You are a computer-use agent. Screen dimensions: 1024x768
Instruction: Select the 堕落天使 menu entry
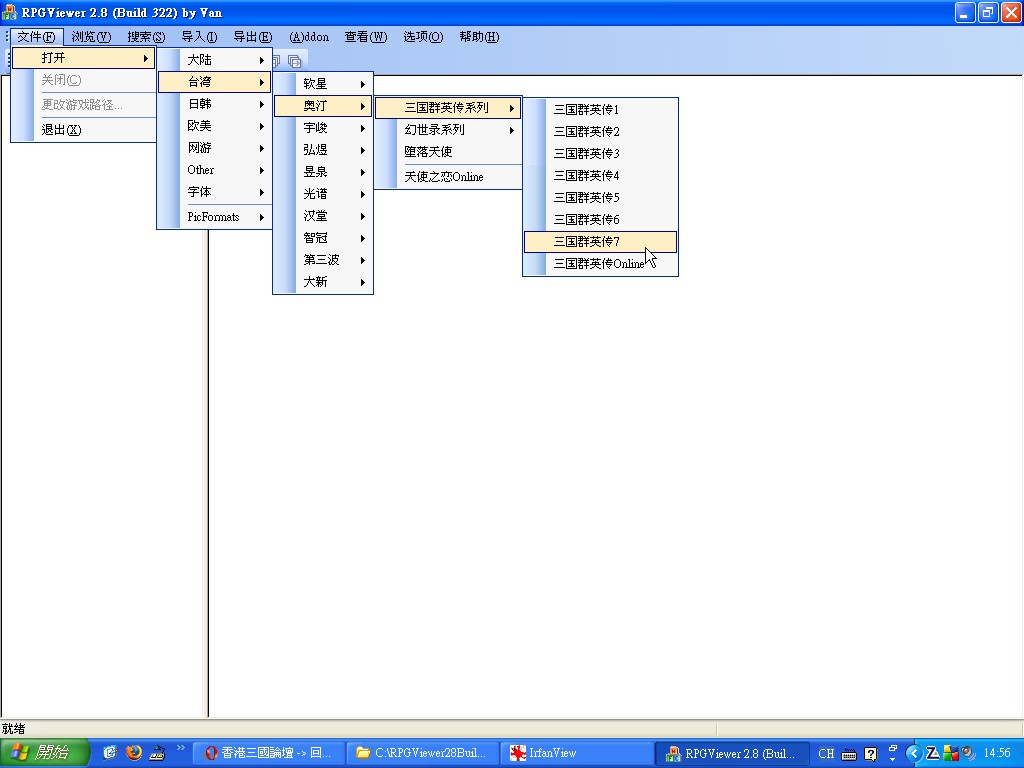[x=448, y=152]
